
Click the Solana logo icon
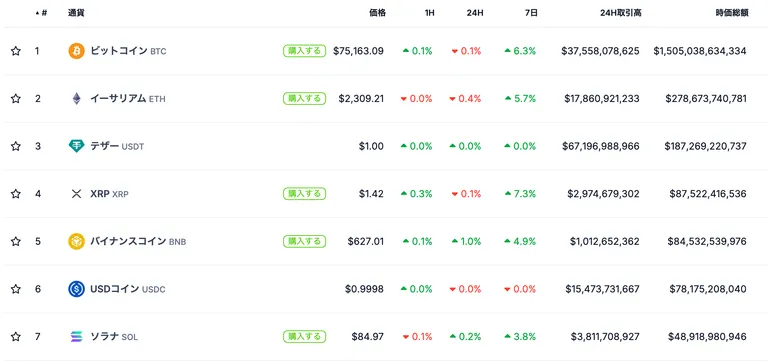click(x=76, y=337)
